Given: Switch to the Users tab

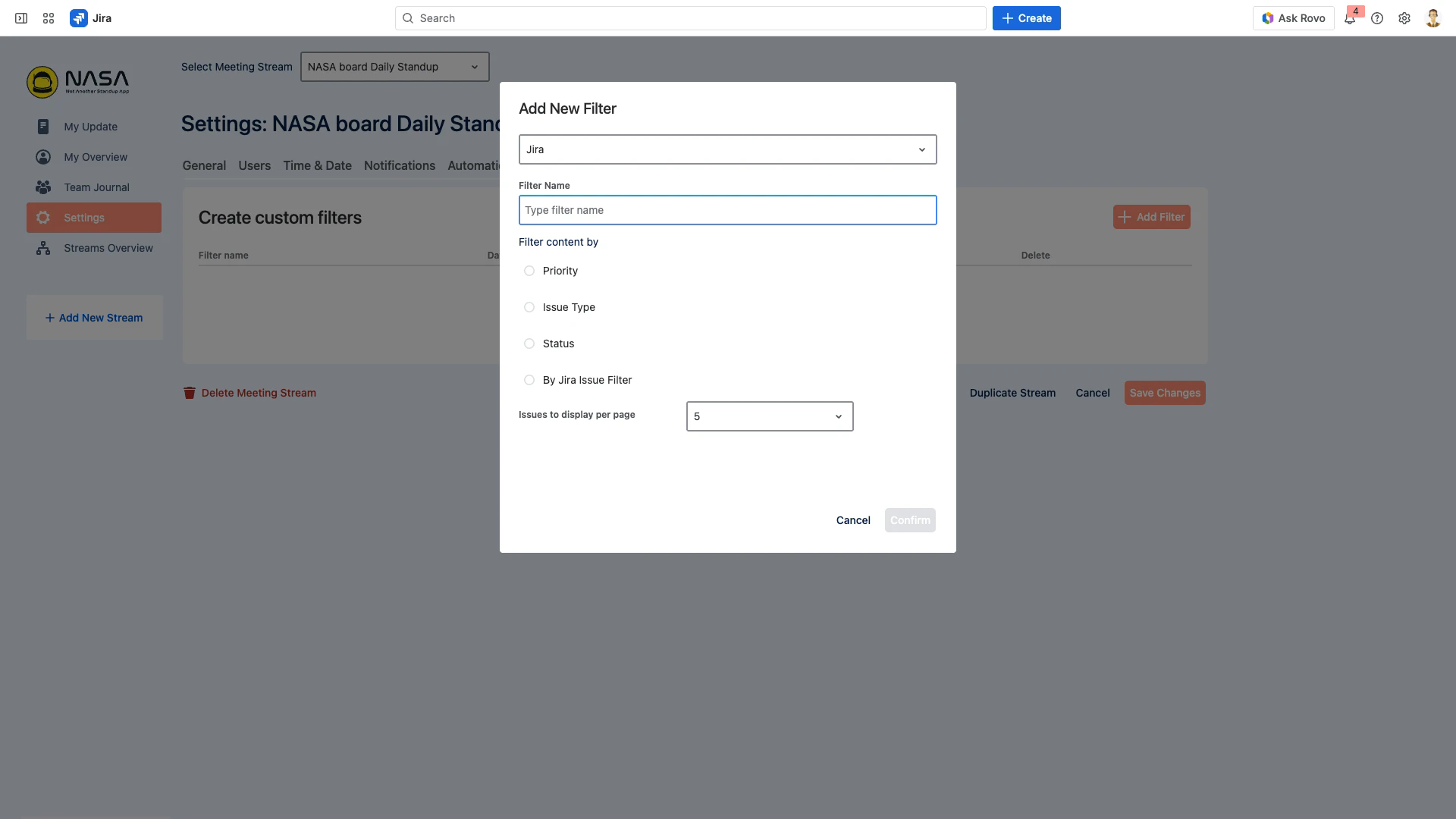Looking at the screenshot, I should tap(254, 165).
